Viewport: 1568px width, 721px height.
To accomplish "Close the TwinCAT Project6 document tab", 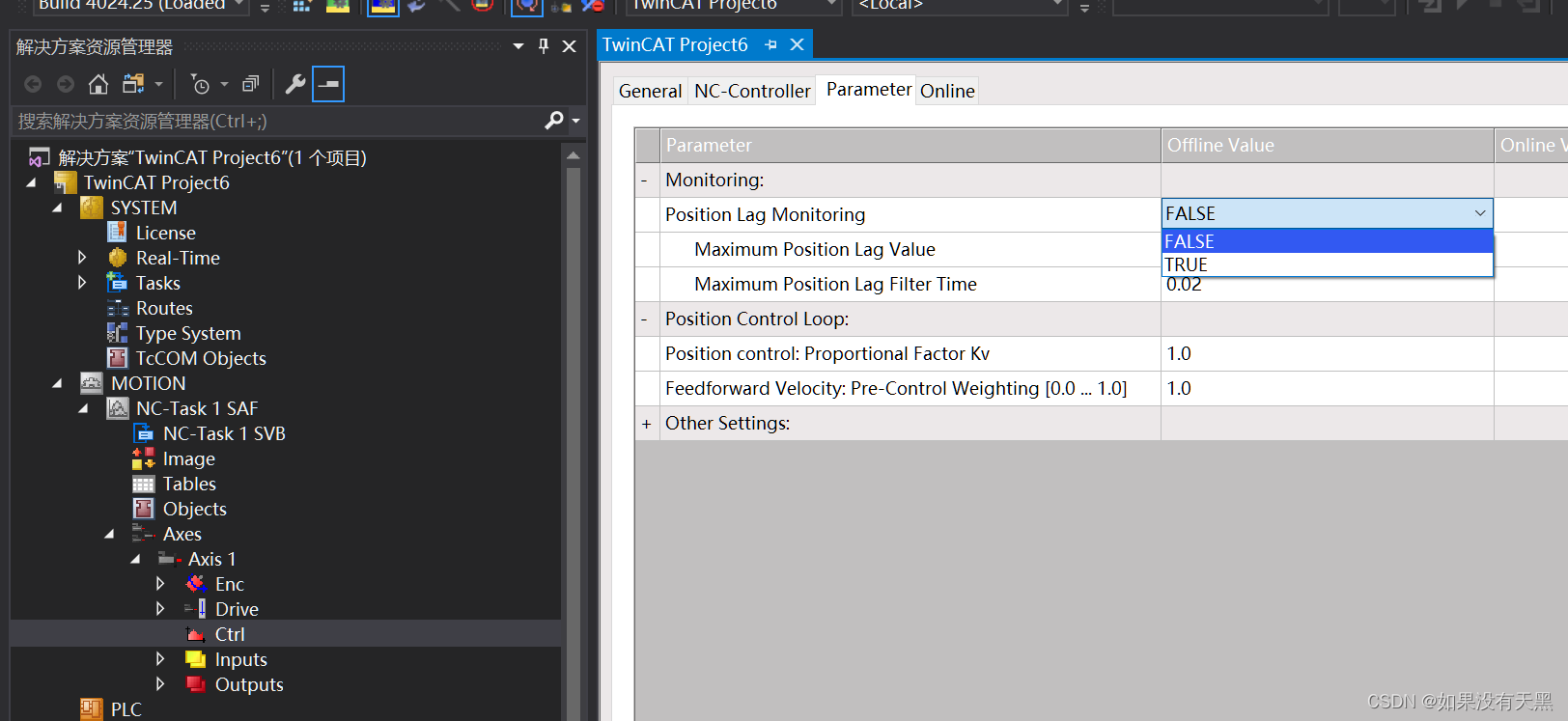I will 797,44.
